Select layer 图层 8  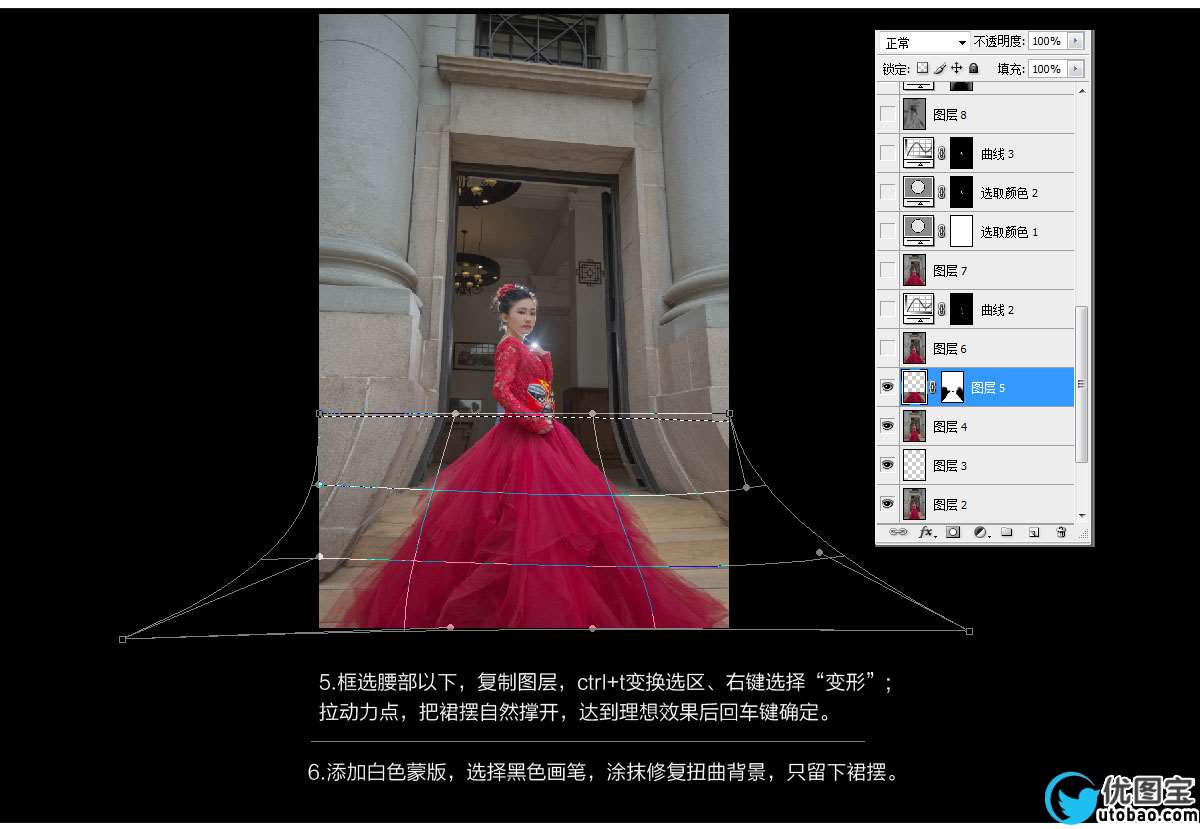pos(950,115)
